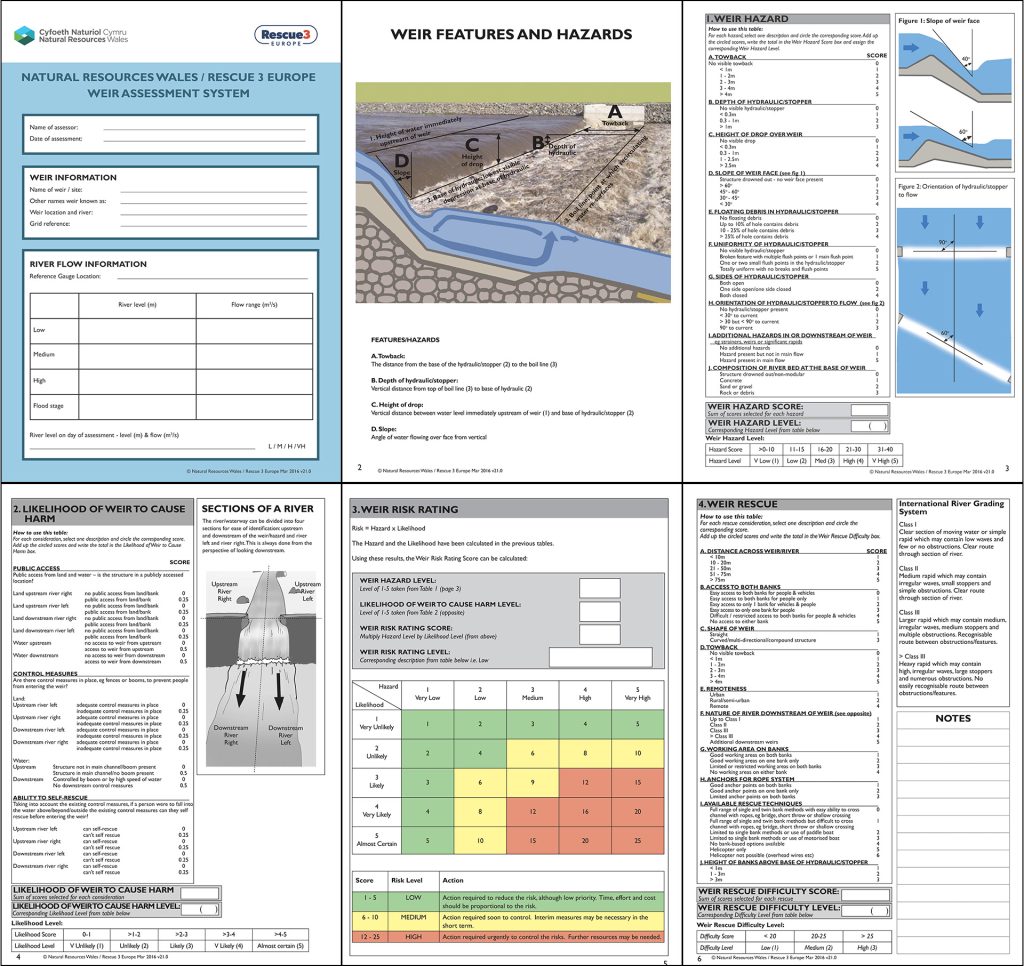The height and width of the screenshot is (966, 1024).
Task: Click the 'A. TOWBACK' item in Weir Hazard list
Action: pos(727,57)
